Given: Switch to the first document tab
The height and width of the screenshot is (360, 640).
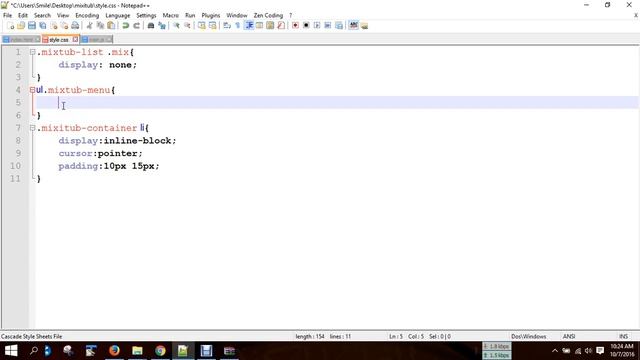Looking at the screenshot, I should click(21, 40).
